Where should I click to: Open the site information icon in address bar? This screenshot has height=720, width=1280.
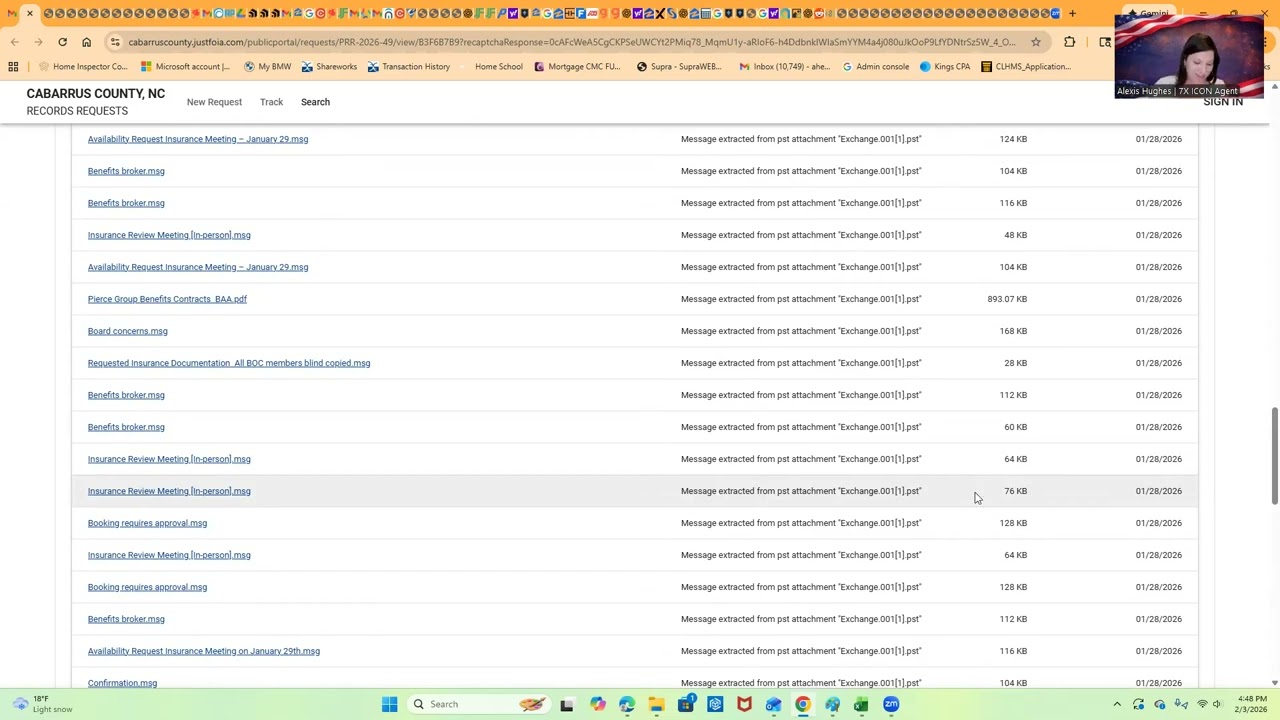coord(115,42)
